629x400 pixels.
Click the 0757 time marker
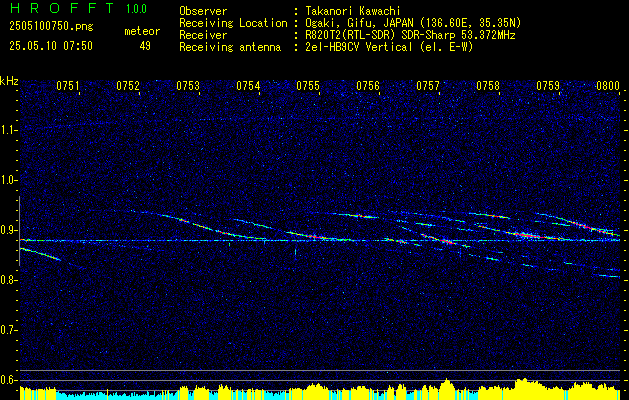tap(428, 86)
